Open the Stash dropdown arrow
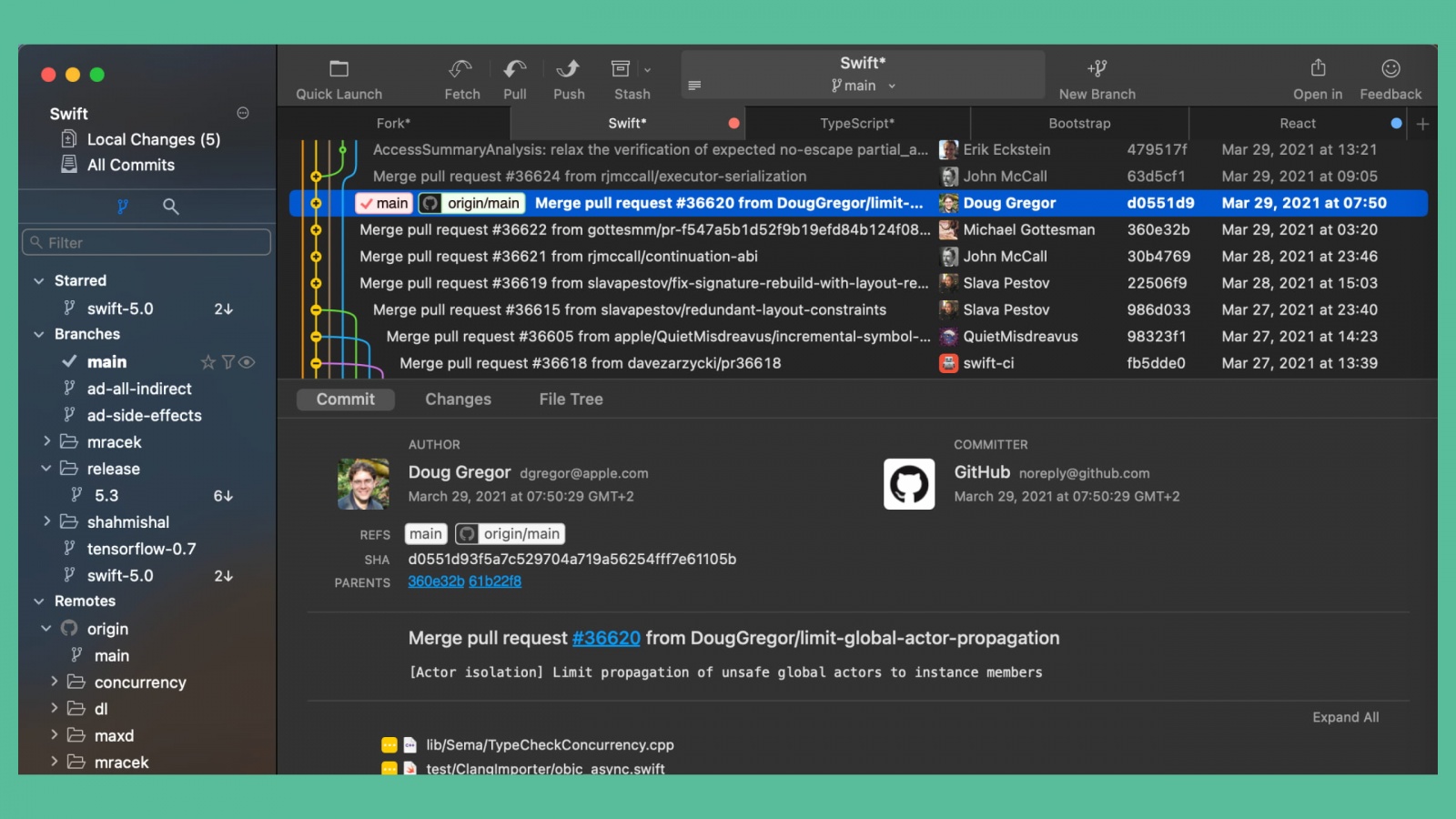The image size is (1456, 819). pos(648,68)
